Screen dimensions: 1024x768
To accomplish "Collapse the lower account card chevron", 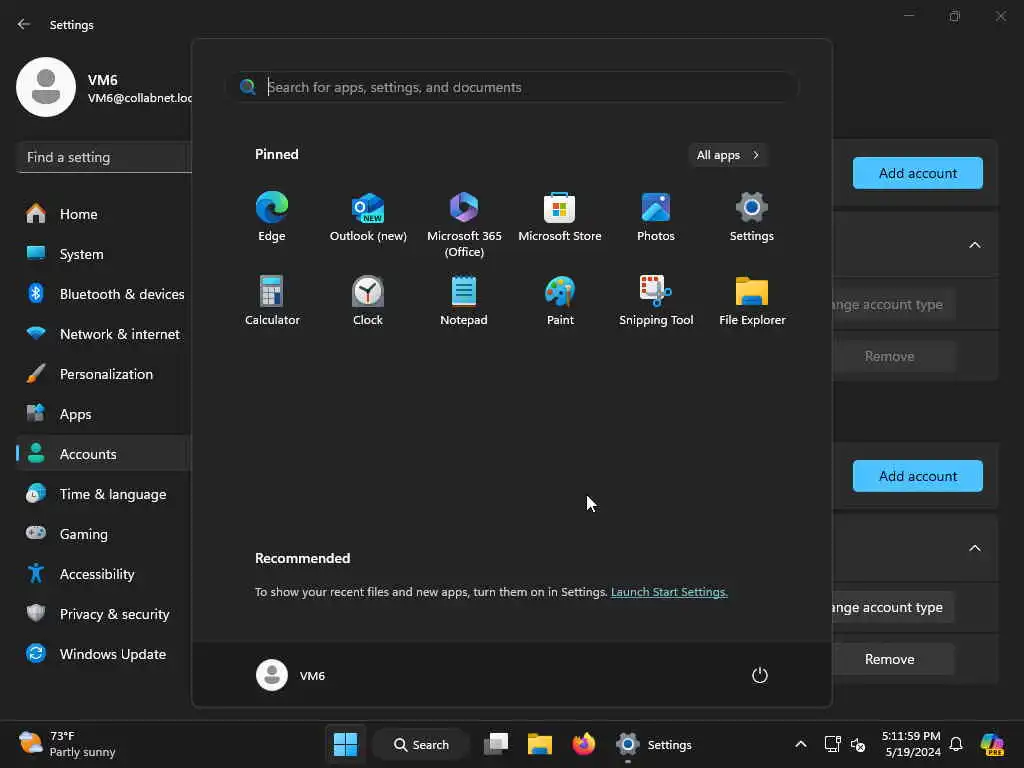I will point(974,548).
